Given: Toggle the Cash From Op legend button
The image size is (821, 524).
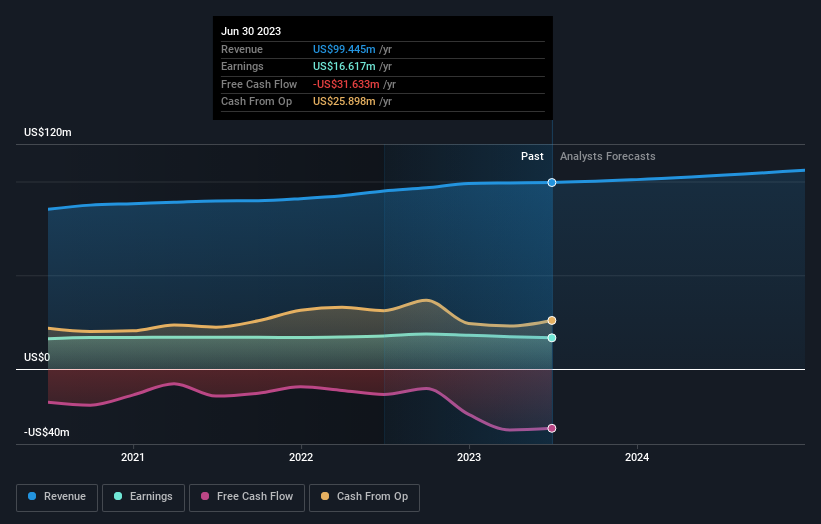Looking at the screenshot, I should (364, 497).
